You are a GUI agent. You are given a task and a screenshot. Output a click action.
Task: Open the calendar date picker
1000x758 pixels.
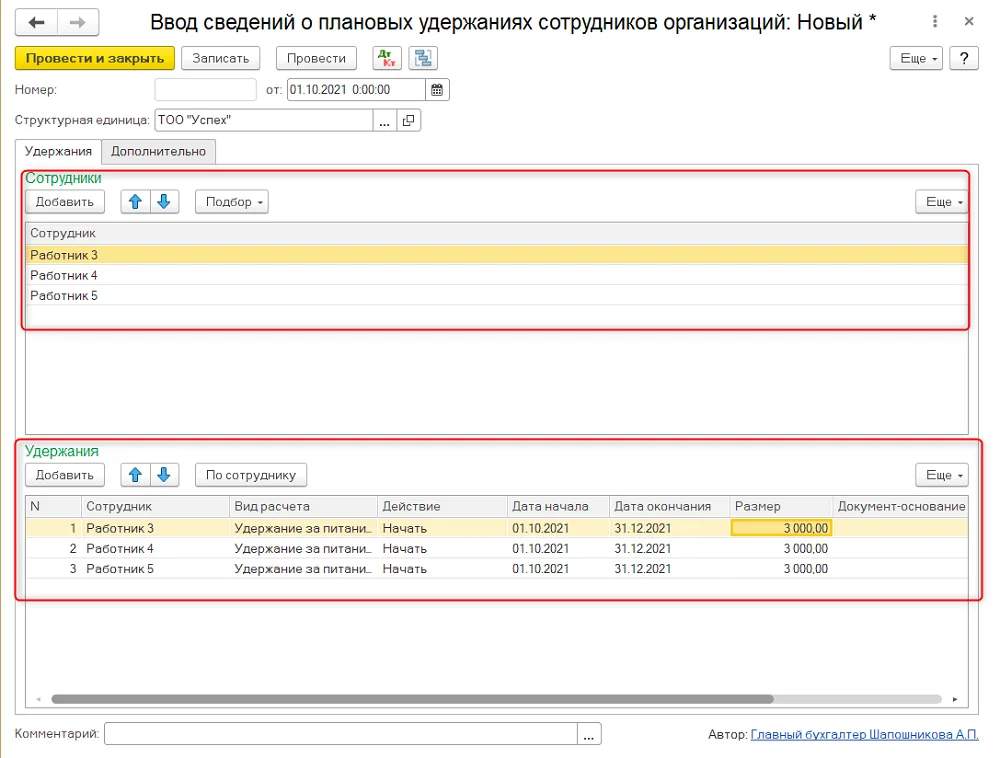pos(437,90)
